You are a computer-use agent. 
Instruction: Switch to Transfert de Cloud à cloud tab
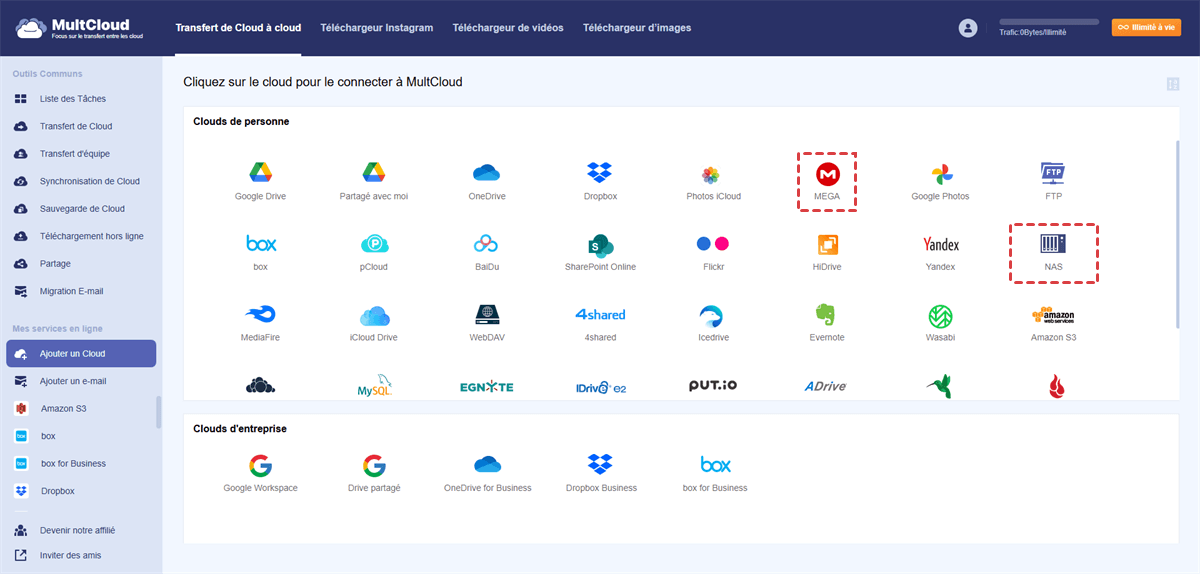[x=238, y=28]
